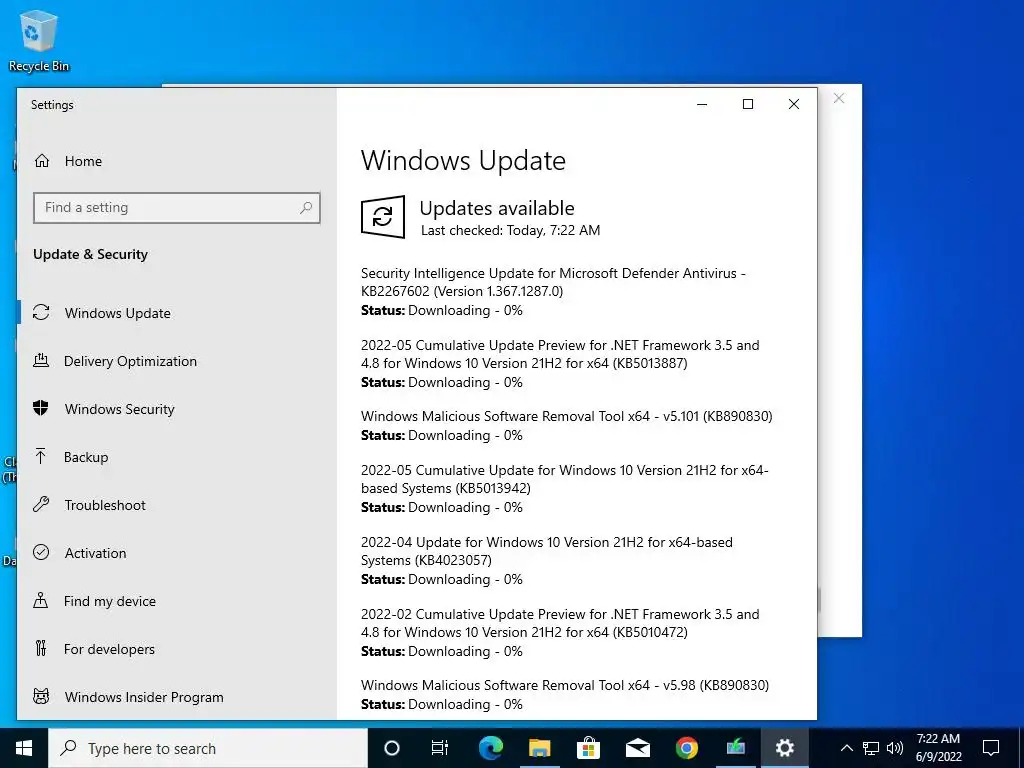
Task: Select the Malicious Software Removal Tool v5.101 entry
Action: click(567, 426)
